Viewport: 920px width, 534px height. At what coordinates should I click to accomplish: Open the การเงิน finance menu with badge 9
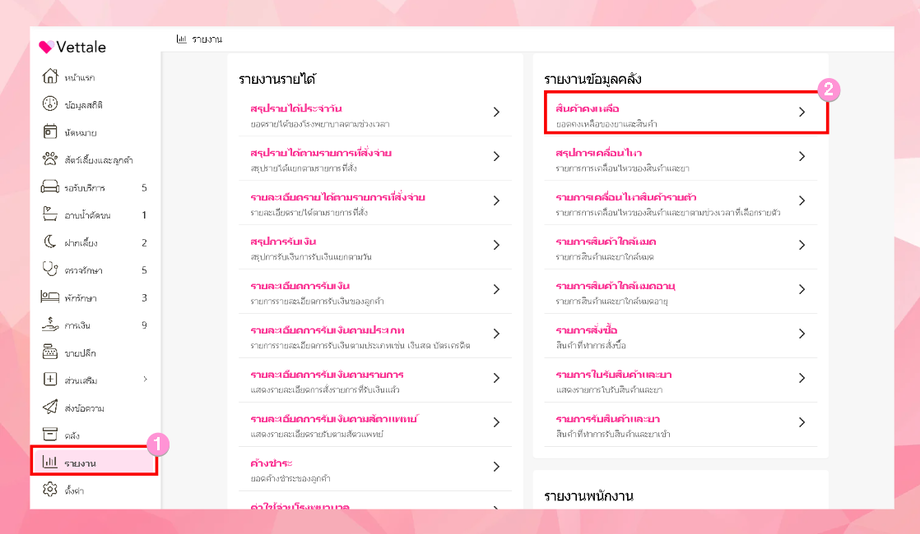[78, 325]
